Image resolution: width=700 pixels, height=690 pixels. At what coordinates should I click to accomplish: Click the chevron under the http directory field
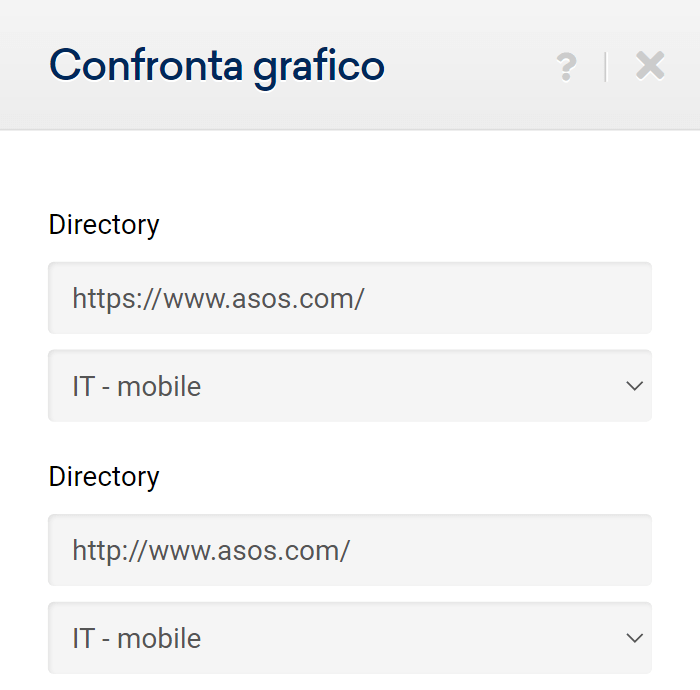click(634, 638)
